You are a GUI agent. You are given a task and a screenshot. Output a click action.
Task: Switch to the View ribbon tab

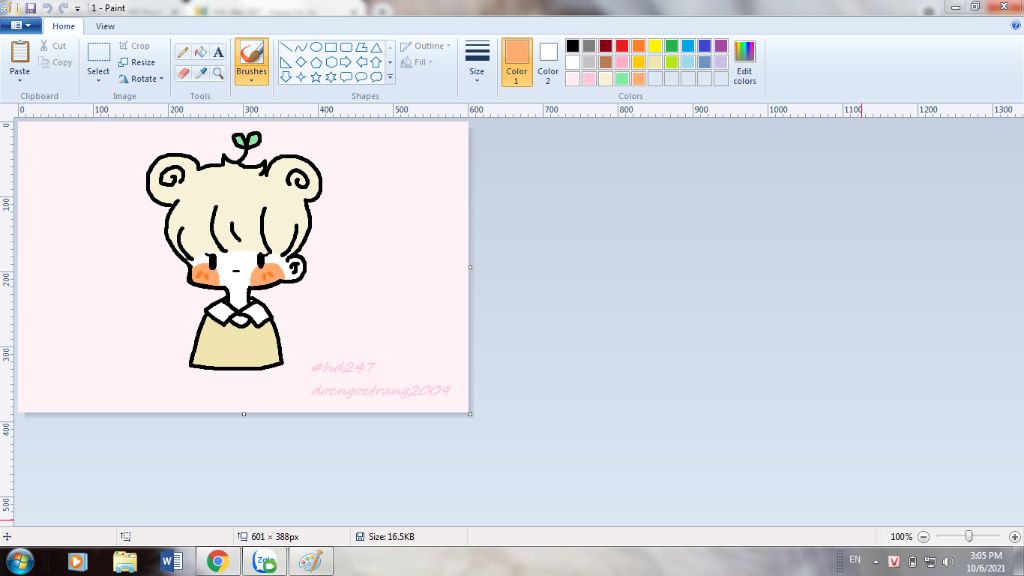click(105, 26)
